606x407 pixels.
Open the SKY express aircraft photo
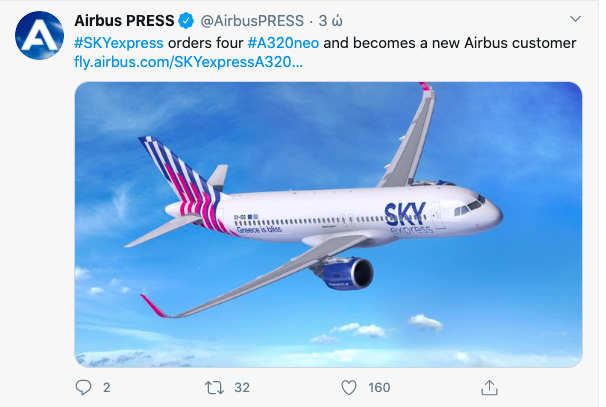click(x=328, y=223)
